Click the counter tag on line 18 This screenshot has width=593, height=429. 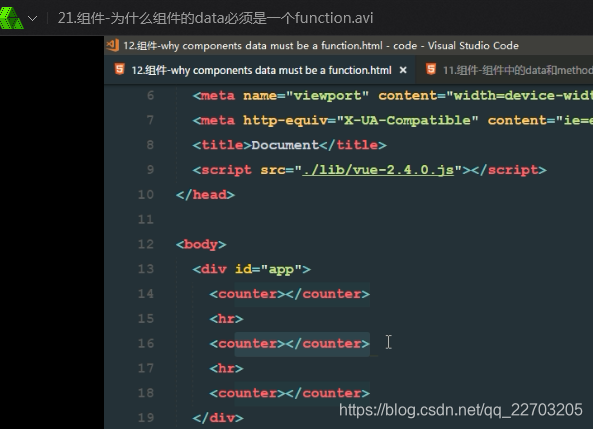(290, 393)
